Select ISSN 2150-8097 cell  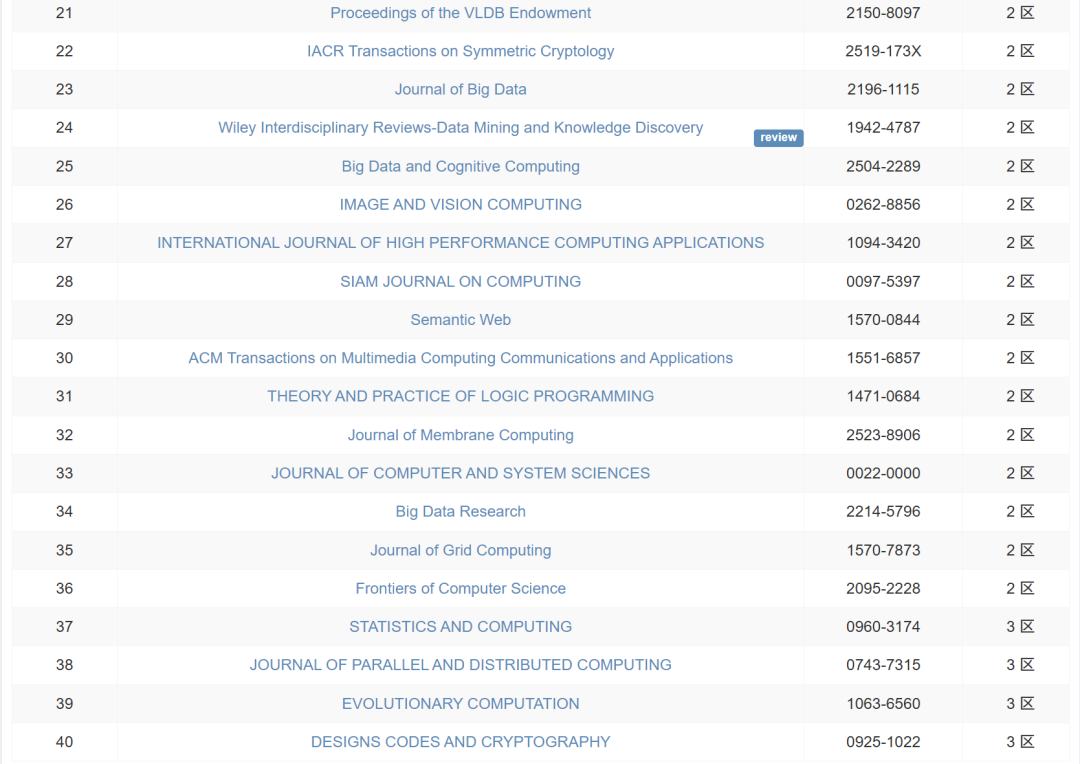(x=883, y=13)
